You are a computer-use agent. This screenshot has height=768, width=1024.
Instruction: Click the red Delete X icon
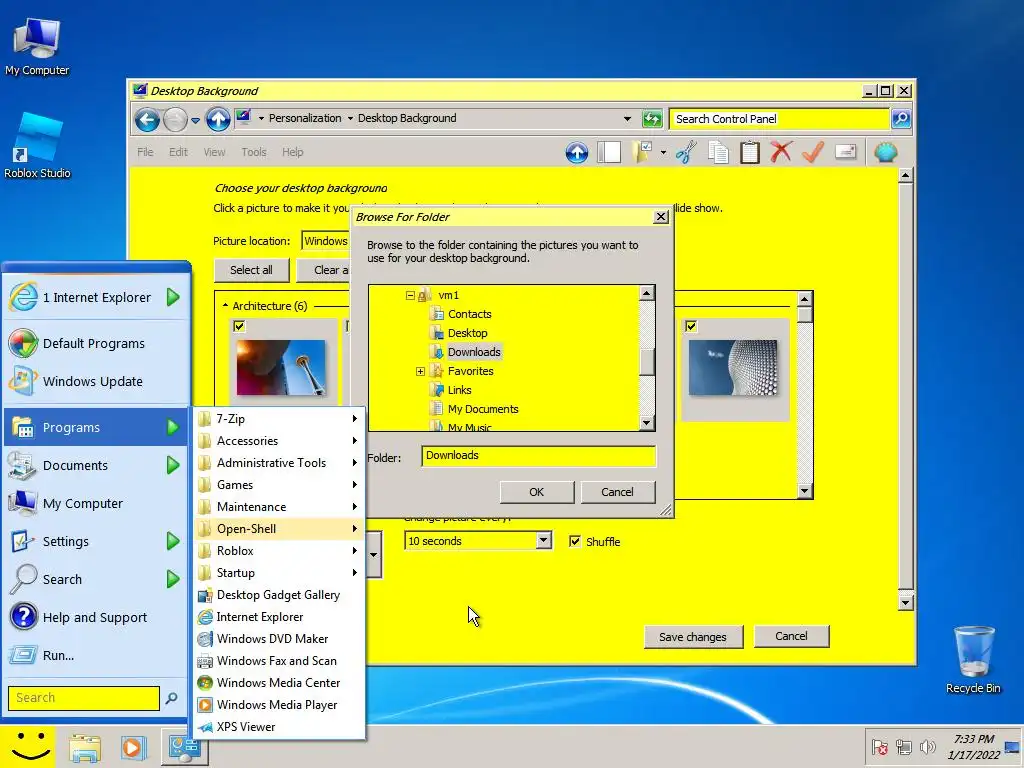pyautogui.click(x=781, y=153)
